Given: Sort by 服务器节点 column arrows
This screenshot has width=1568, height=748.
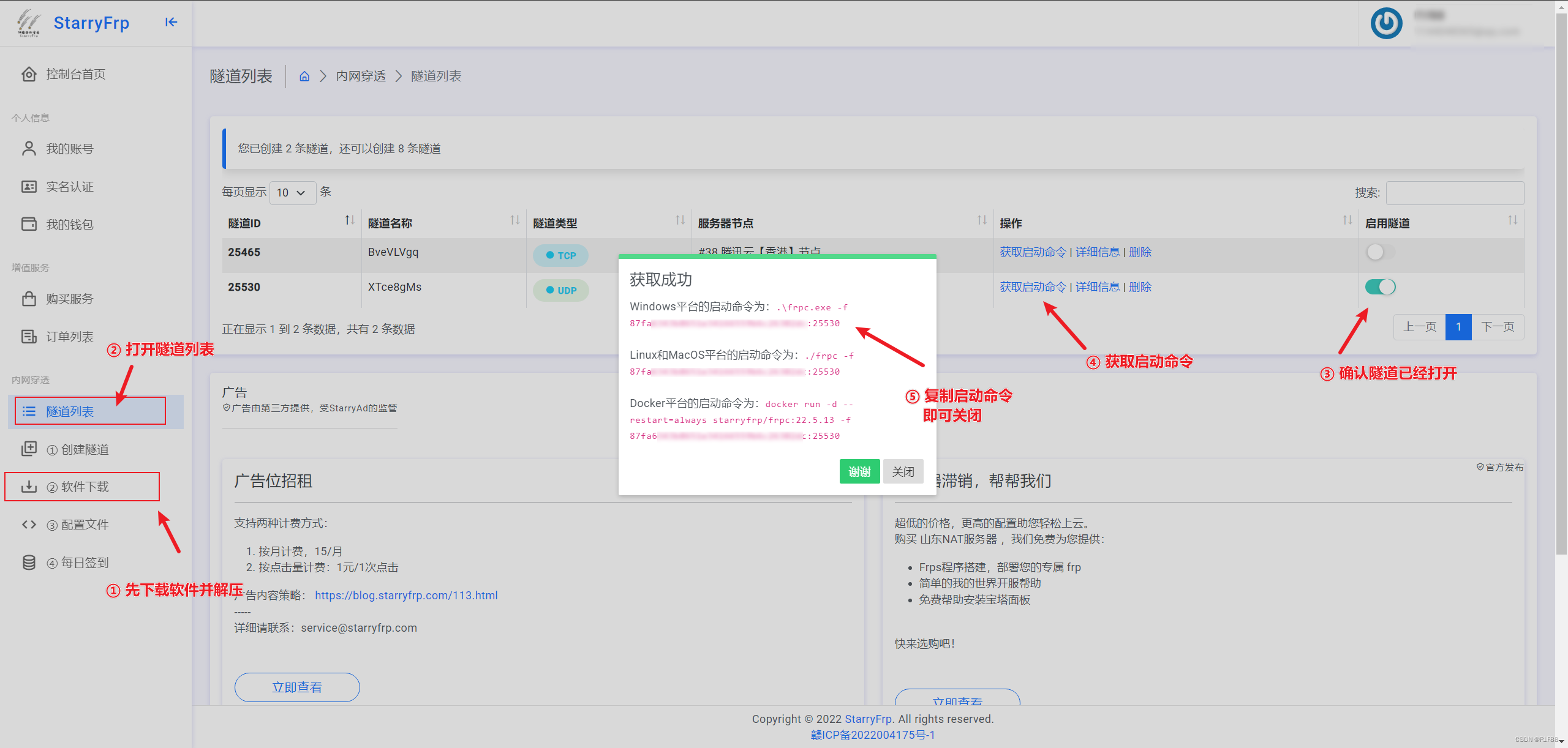Looking at the screenshot, I should click(x=982, y=220).
